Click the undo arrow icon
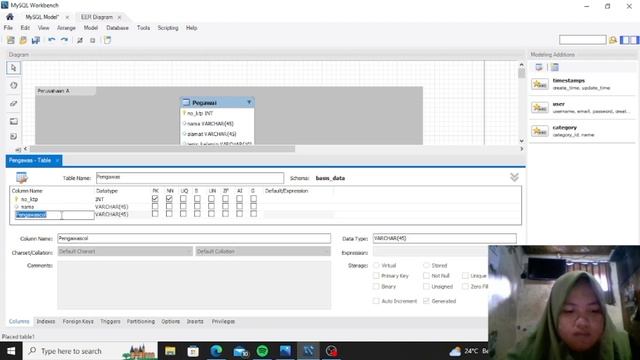 52,40
